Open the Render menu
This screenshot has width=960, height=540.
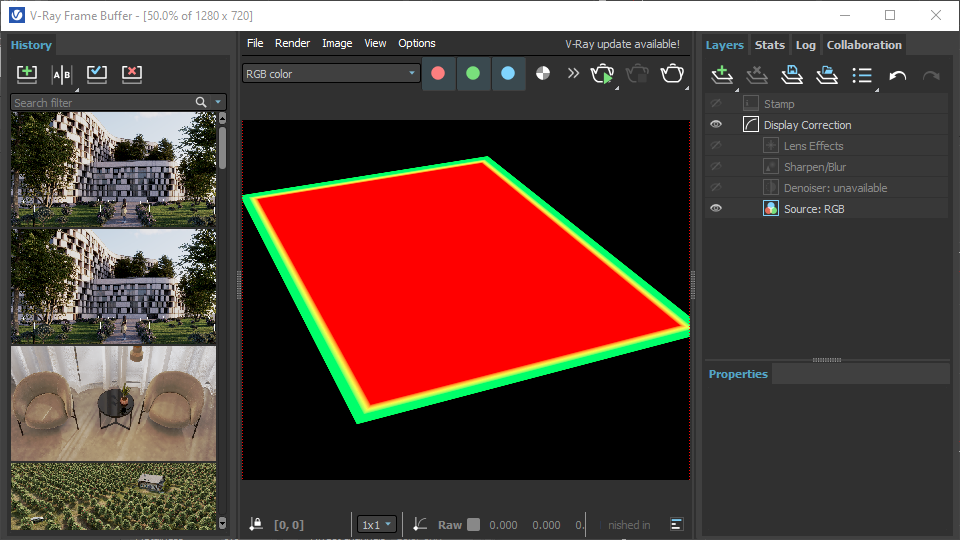(x=292, y=43)
